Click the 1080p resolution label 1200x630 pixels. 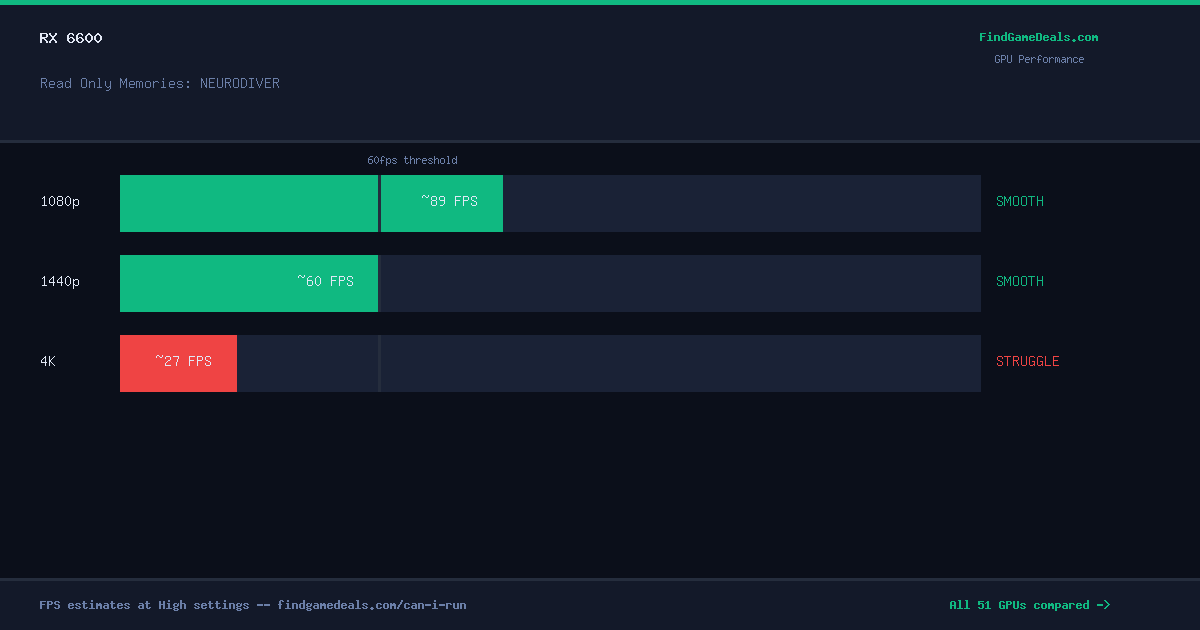click(60, 201)
